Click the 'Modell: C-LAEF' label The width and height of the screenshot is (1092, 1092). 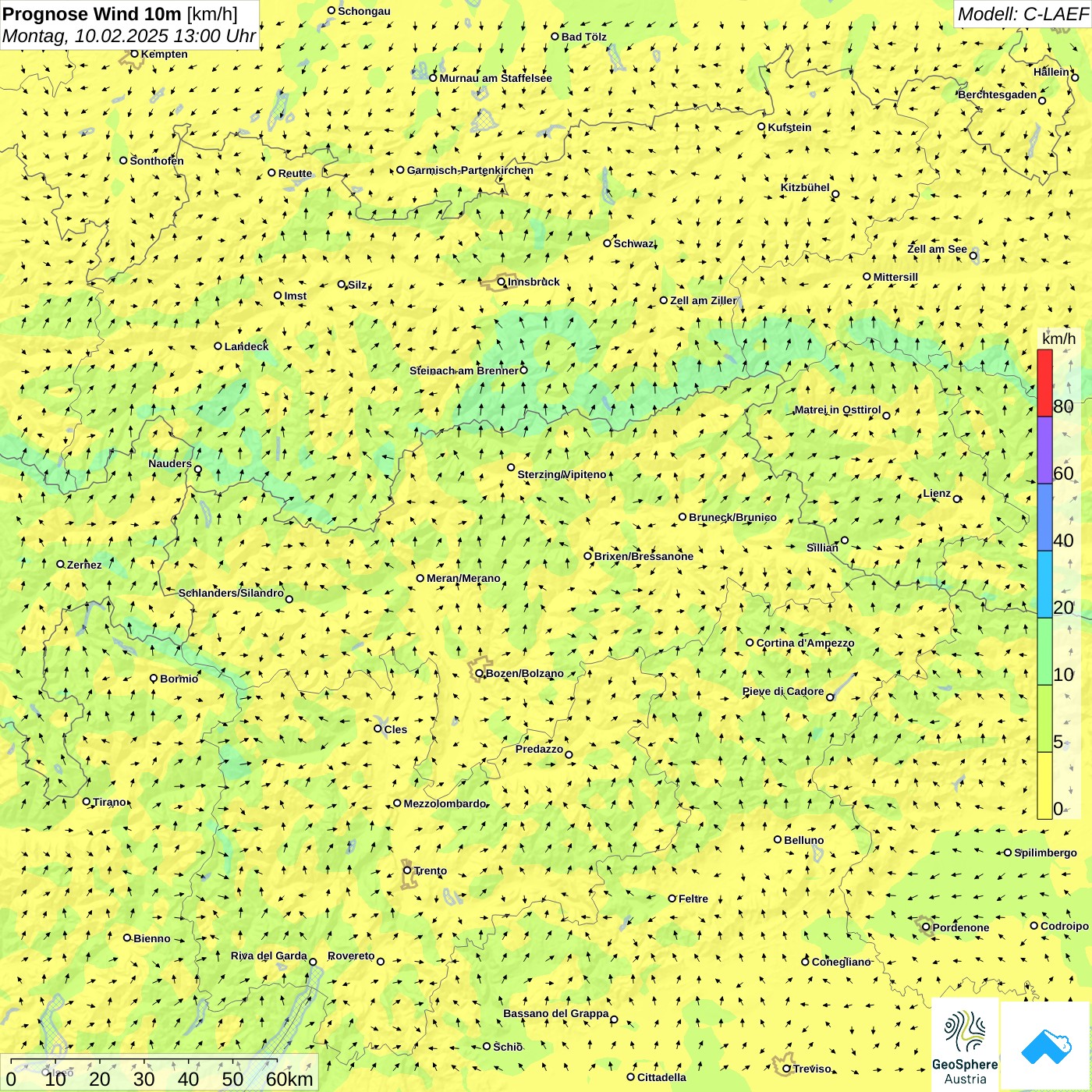pyautogui.click(x=1023, y=14)
